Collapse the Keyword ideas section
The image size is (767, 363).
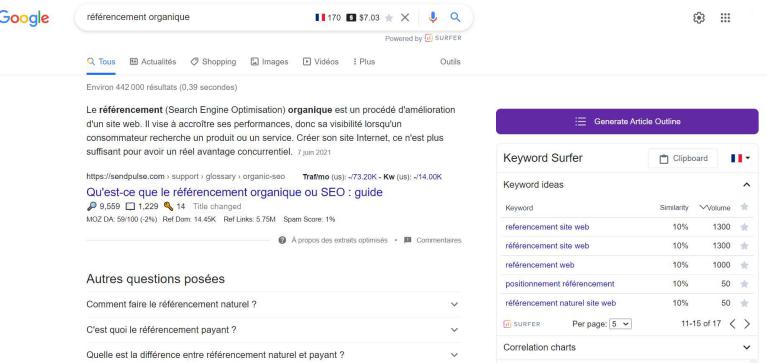pyautogui.click(x=746, y=185)
